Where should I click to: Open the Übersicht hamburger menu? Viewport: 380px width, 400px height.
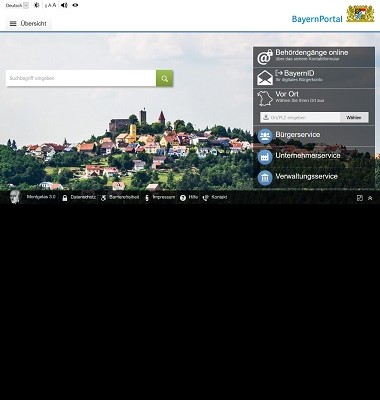point(28,24)
